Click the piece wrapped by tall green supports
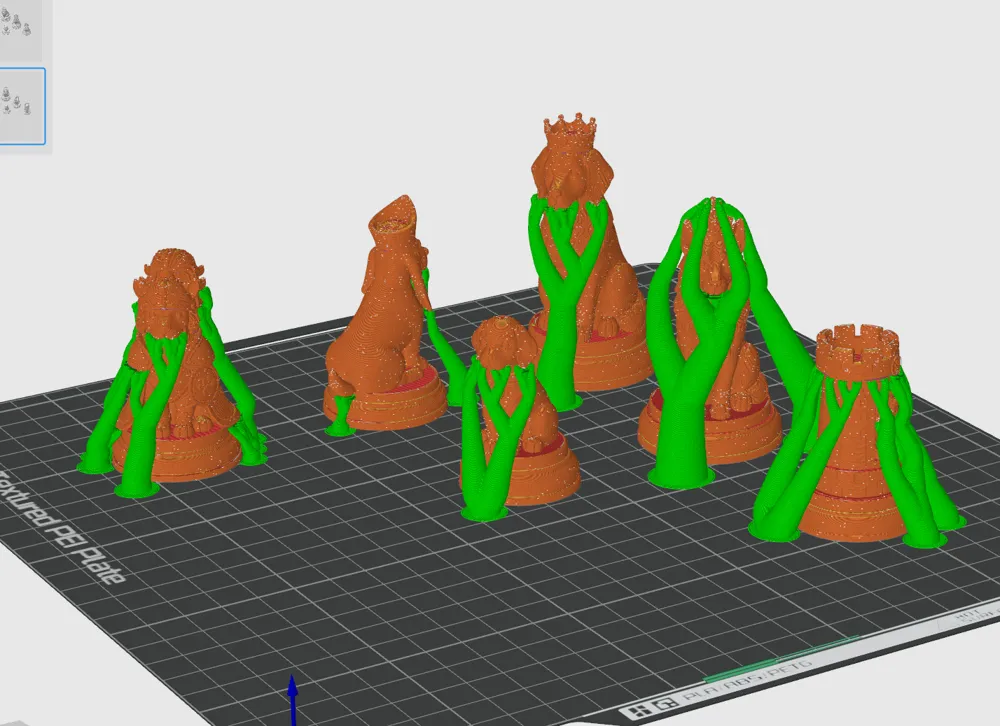 (x=711, y=332)
